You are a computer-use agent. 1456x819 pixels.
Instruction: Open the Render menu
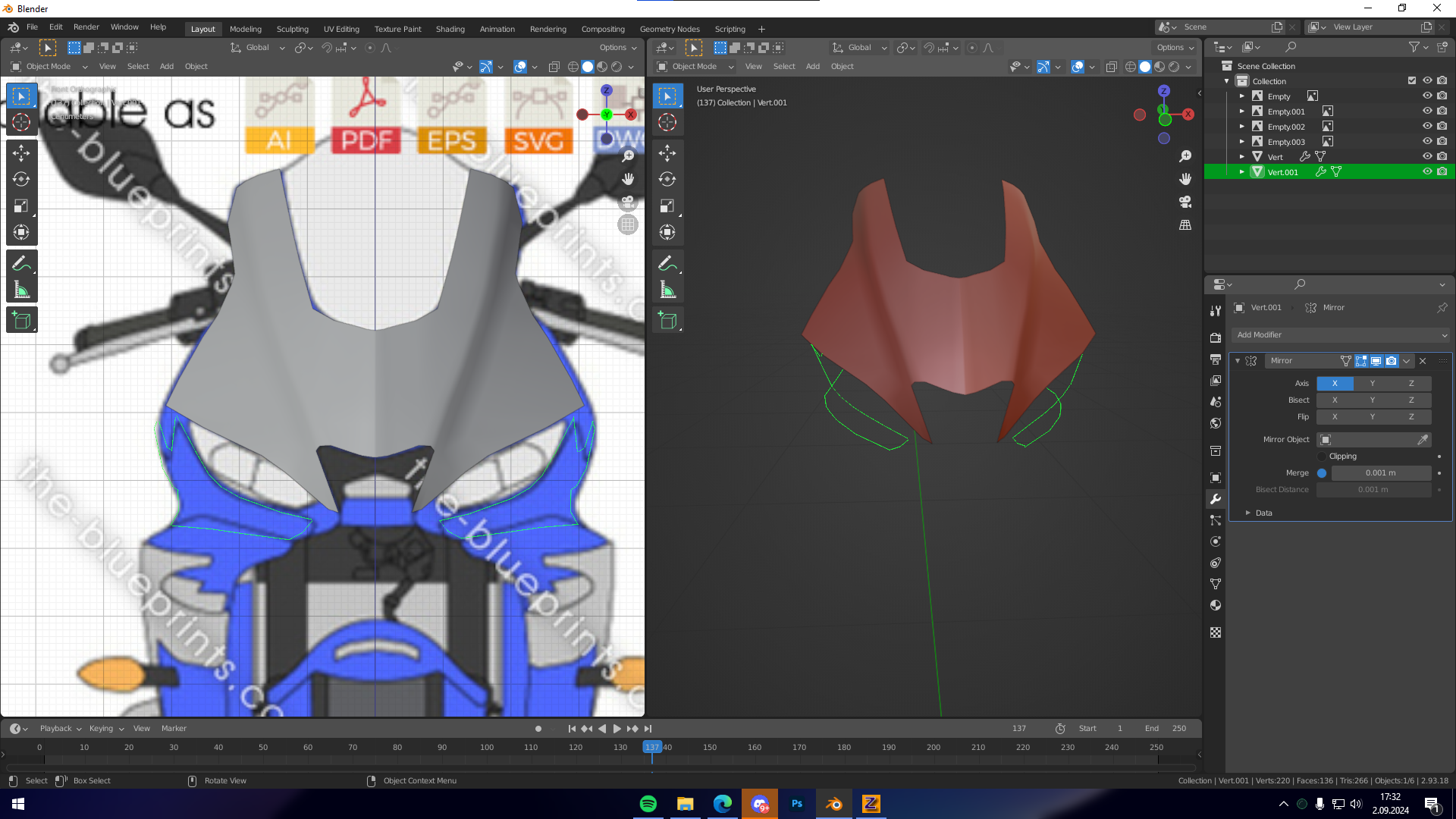pyautogui.click(x=86, y=27)
